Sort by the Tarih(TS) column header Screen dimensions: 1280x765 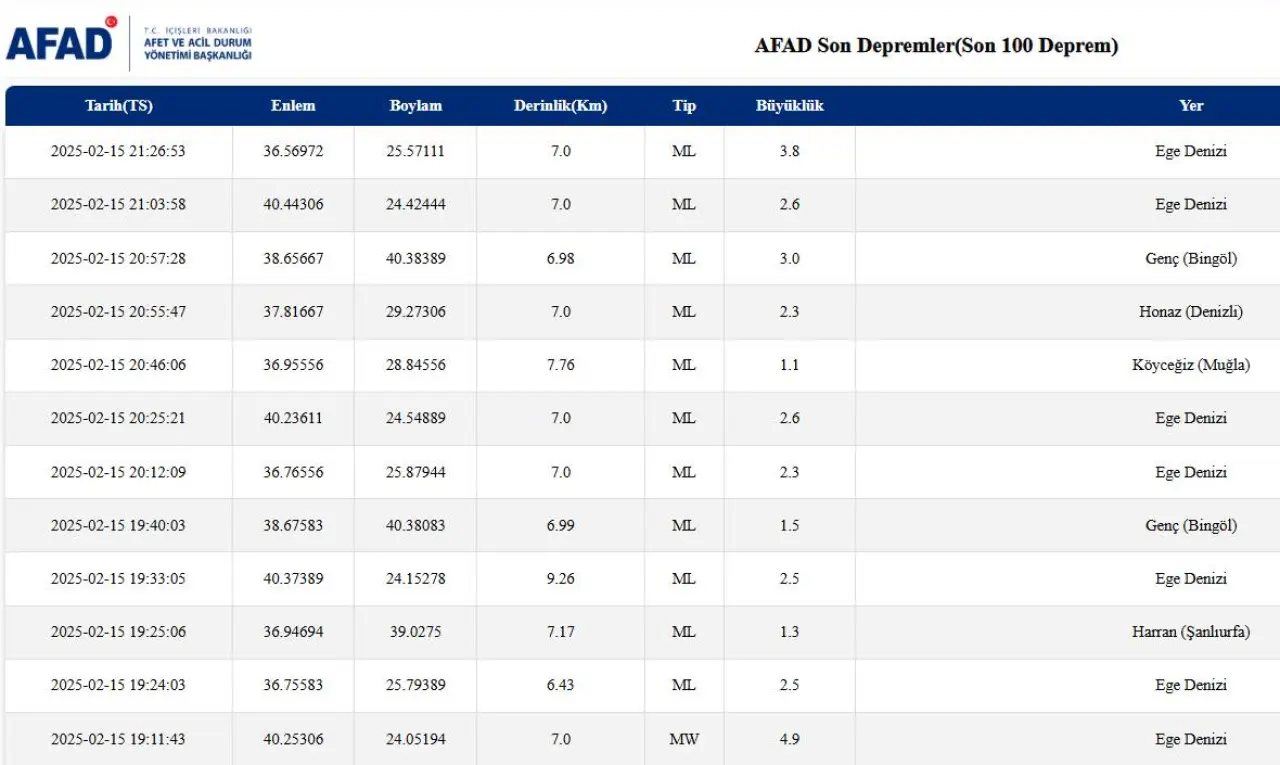point(119,106)
